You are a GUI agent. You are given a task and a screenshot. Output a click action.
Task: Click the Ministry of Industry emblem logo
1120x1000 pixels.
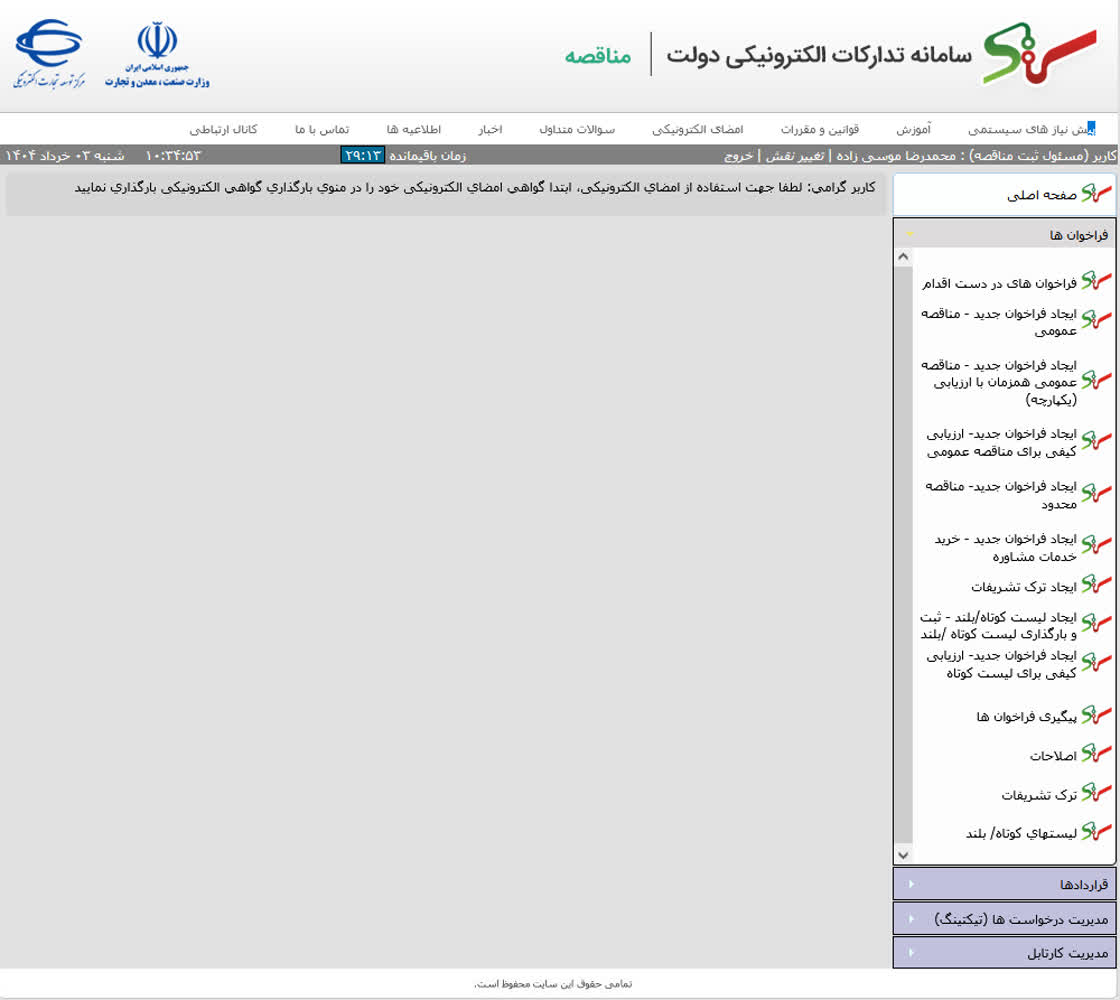pos(157,54)
